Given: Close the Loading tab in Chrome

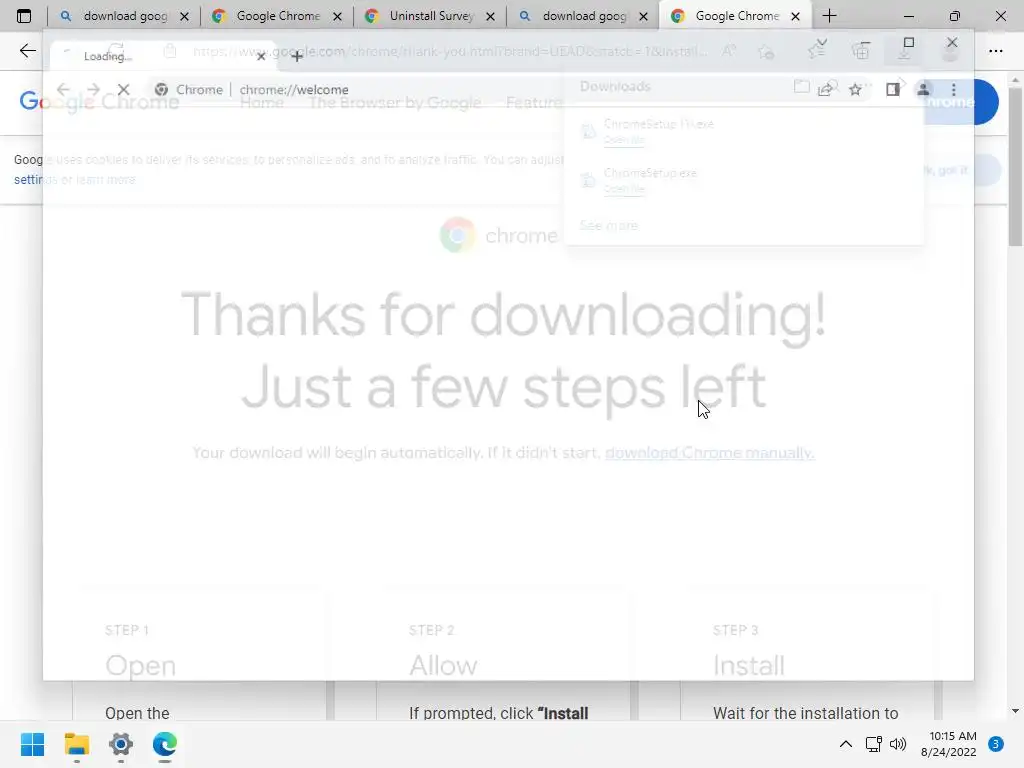Looking at the screenshot, I should (261, 56).
